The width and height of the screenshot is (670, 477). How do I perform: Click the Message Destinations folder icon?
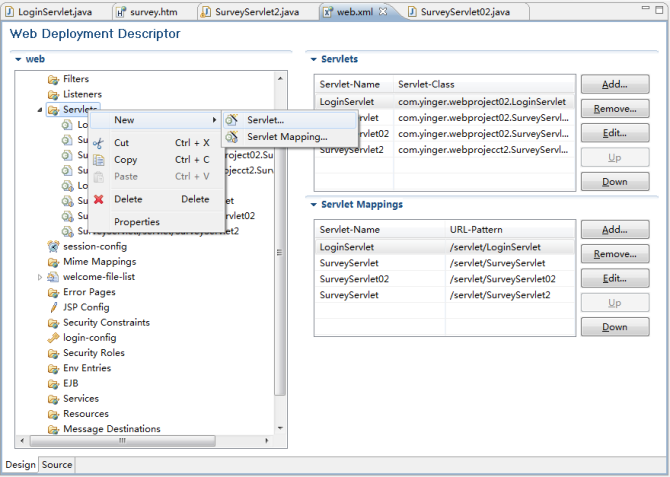pyautogui.click(x=53, y=429)
